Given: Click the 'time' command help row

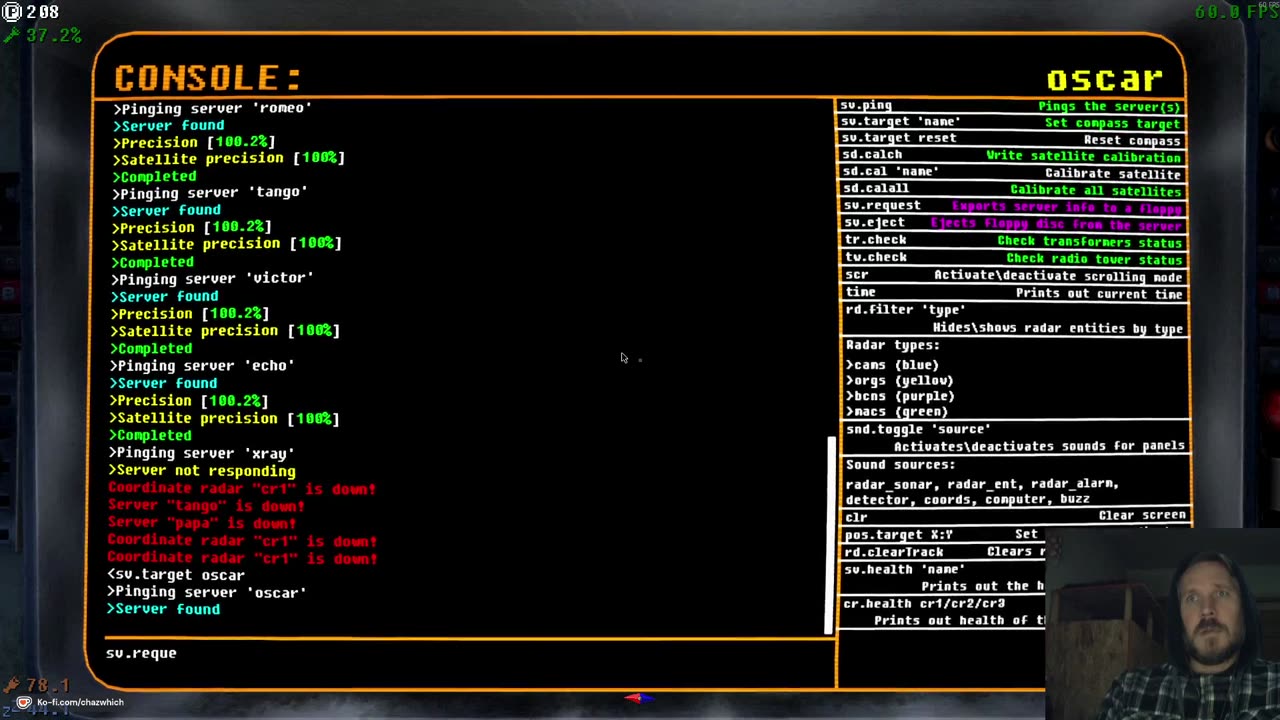Looking at the screenshot, I should tap(1012, 292).
